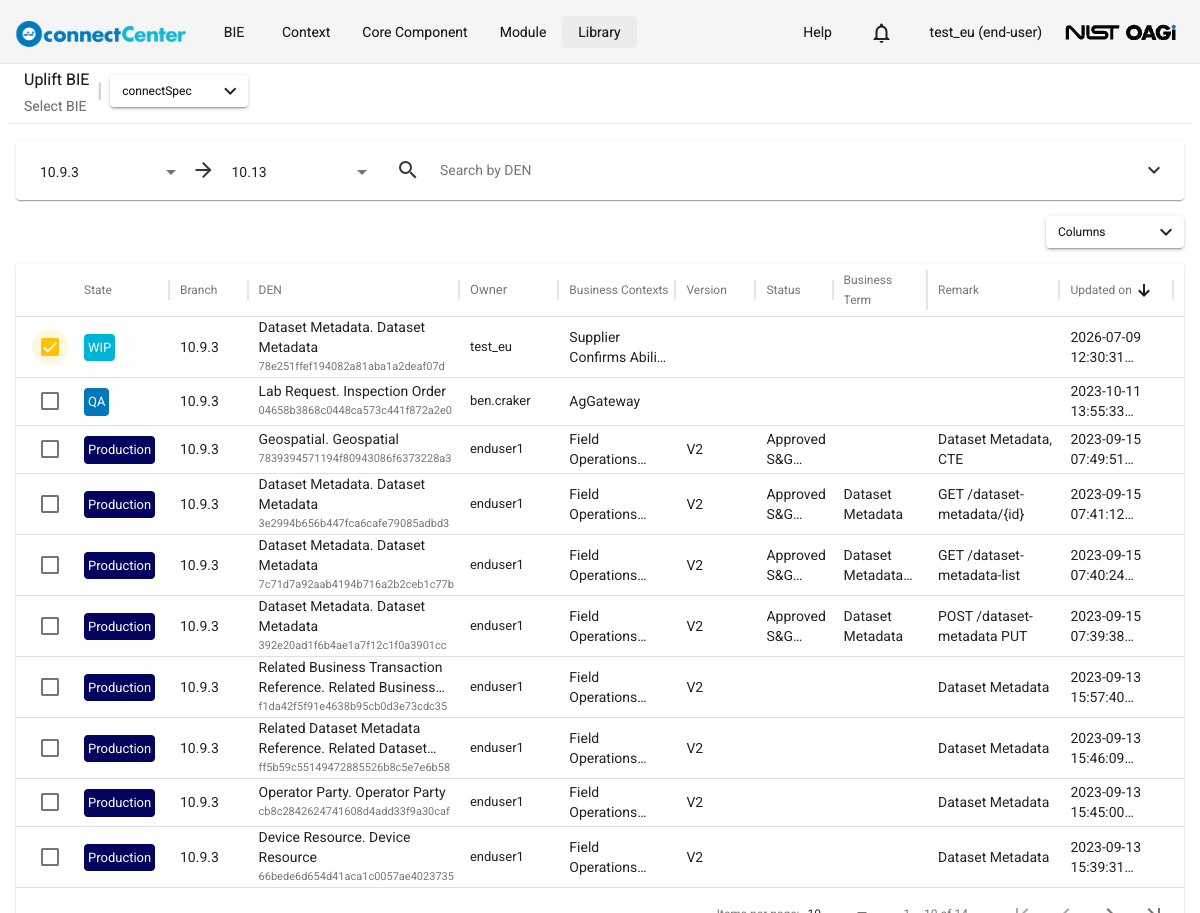Image resolution: width=1200 pixels, height=913 pixels.
Task: Click the 2023-10-11 updated timestamp
Action: point(1106,401)
